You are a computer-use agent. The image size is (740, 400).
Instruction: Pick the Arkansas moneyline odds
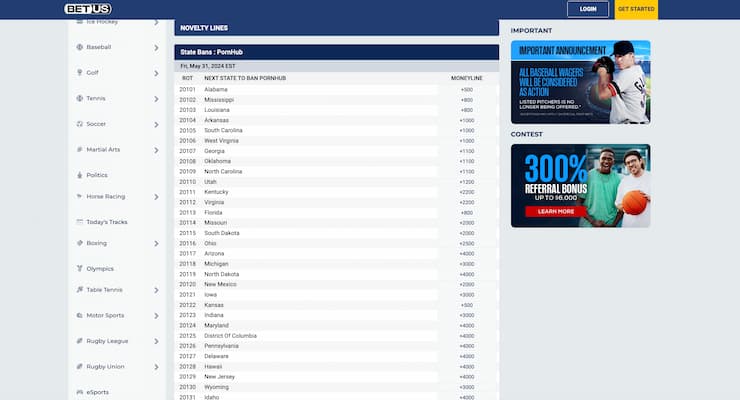(467, 120)
